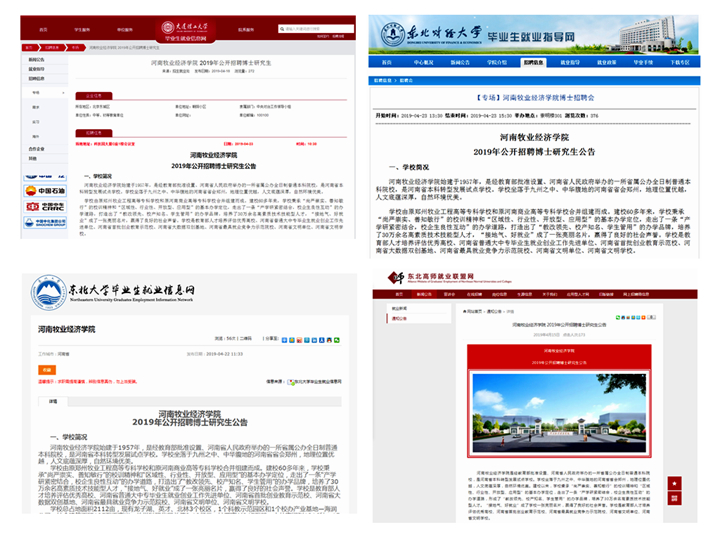Click the Dongbei University of Finance round emblem

pos(393,34)
